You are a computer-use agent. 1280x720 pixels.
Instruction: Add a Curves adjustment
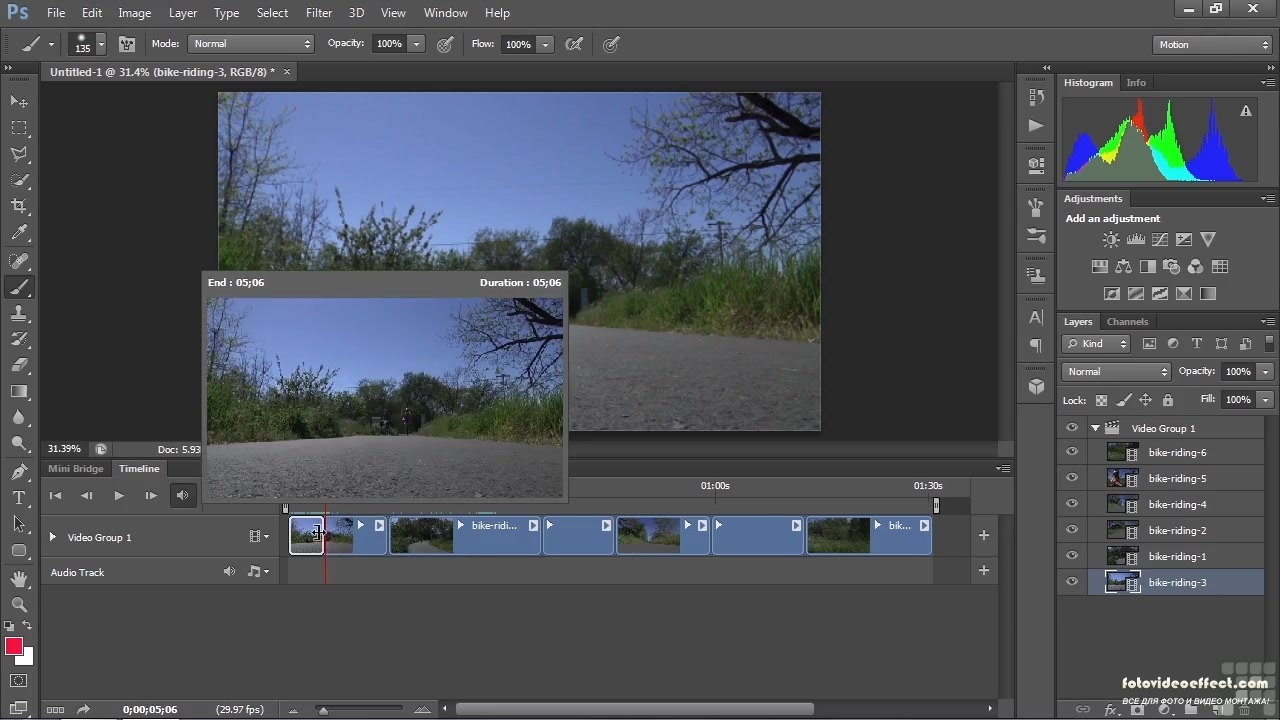tap(1160, 240)
